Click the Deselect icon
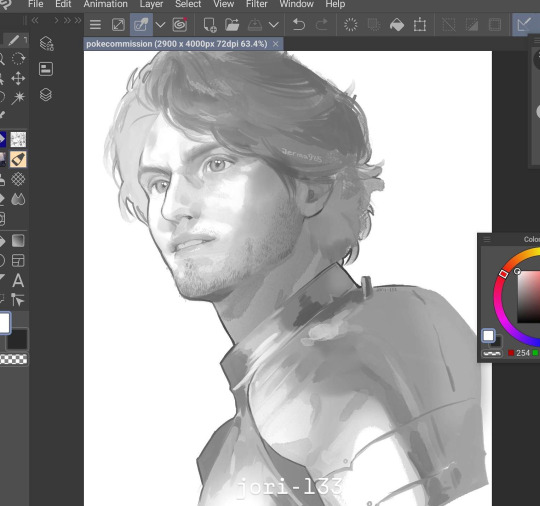This screenshot has width=540, height=506. click(x=449, y=25)
